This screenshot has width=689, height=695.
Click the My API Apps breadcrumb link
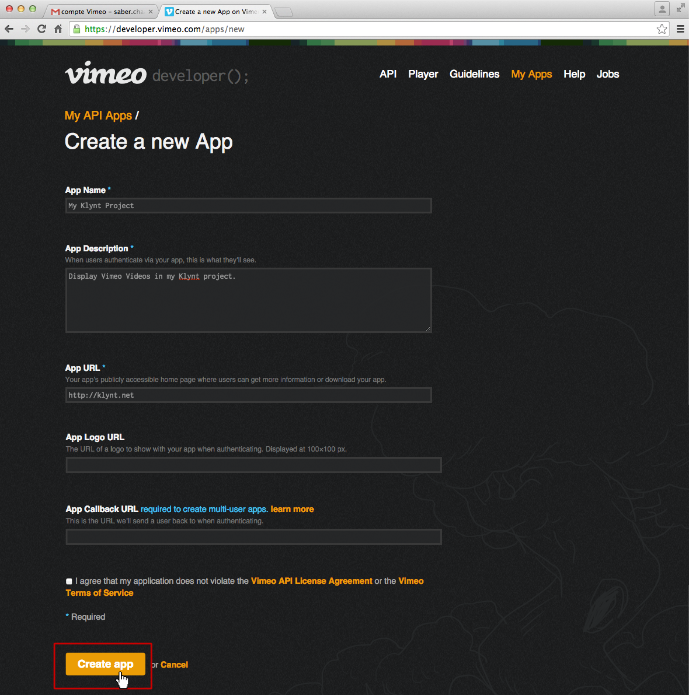tap(98, 116)
